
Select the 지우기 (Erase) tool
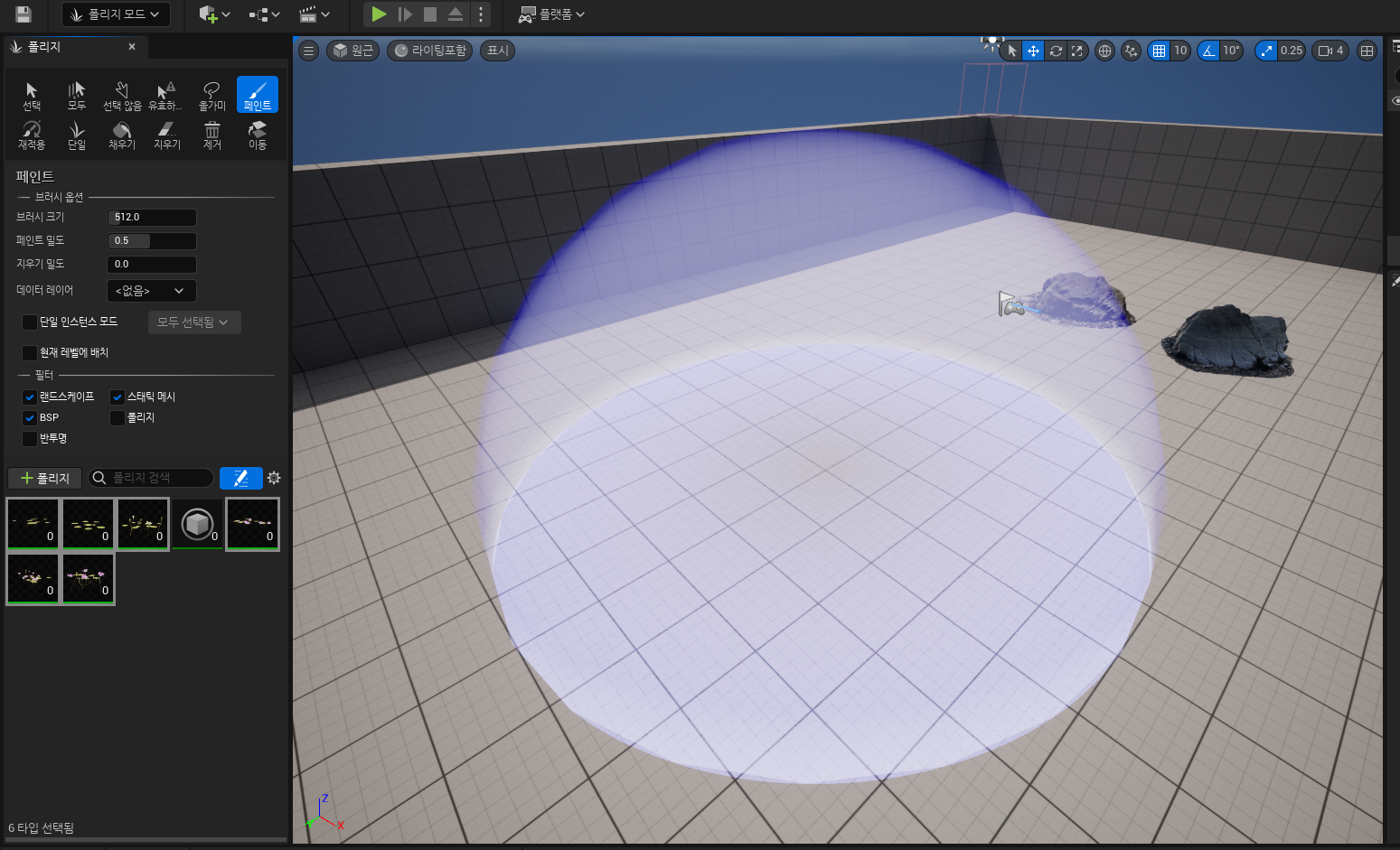[167, 135]
